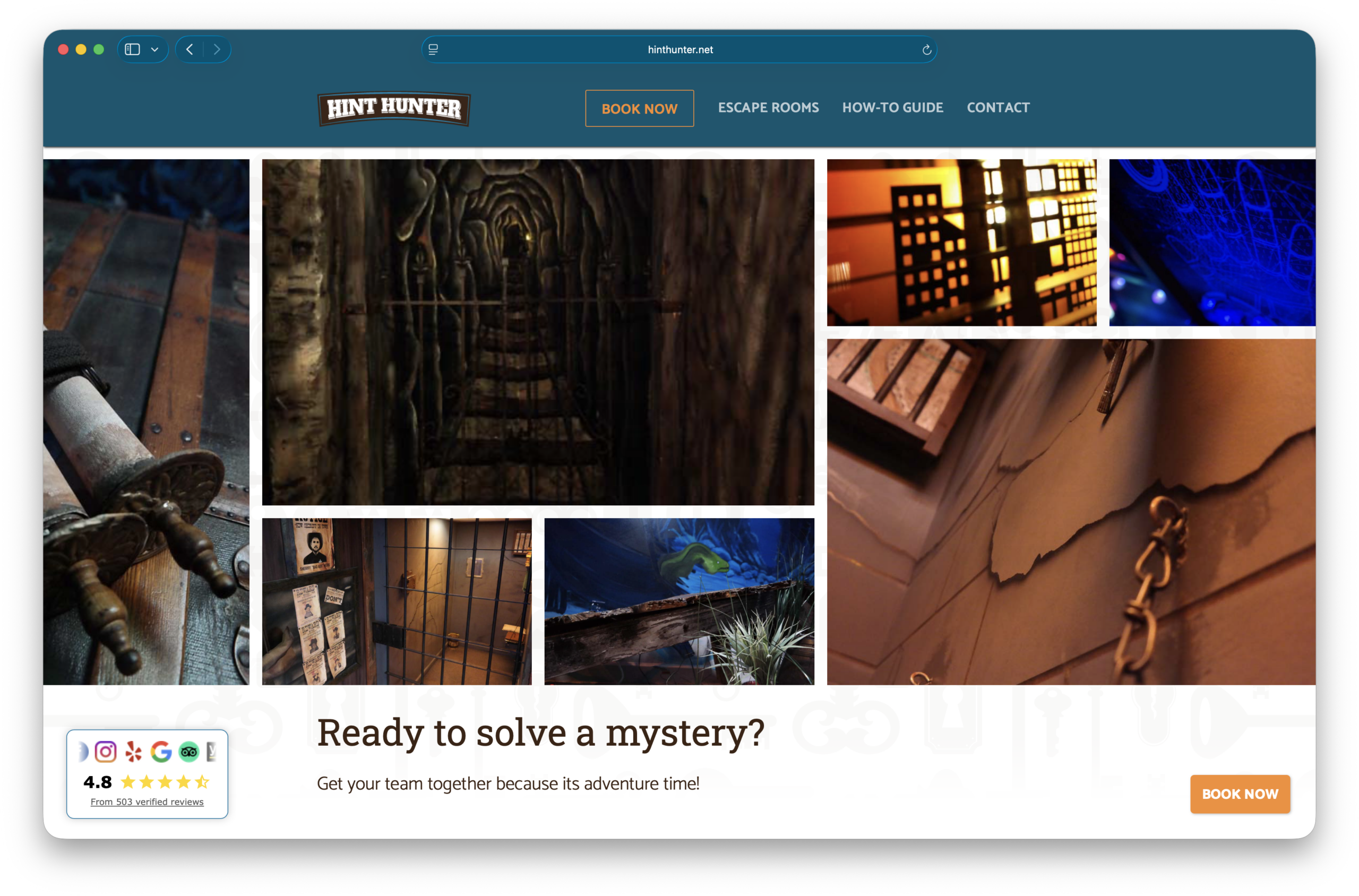Reload the page using the refresh icon

[x=926, y=50]
